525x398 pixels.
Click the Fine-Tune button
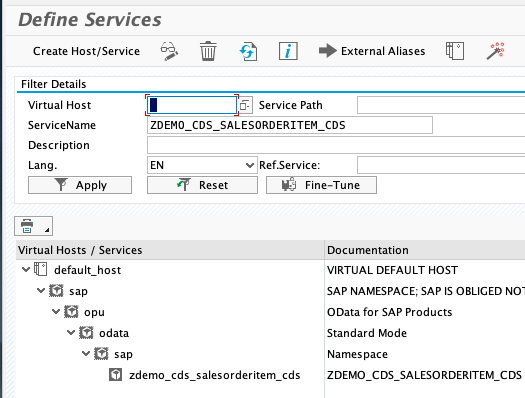pyautogui.click(x=321, y=185)
